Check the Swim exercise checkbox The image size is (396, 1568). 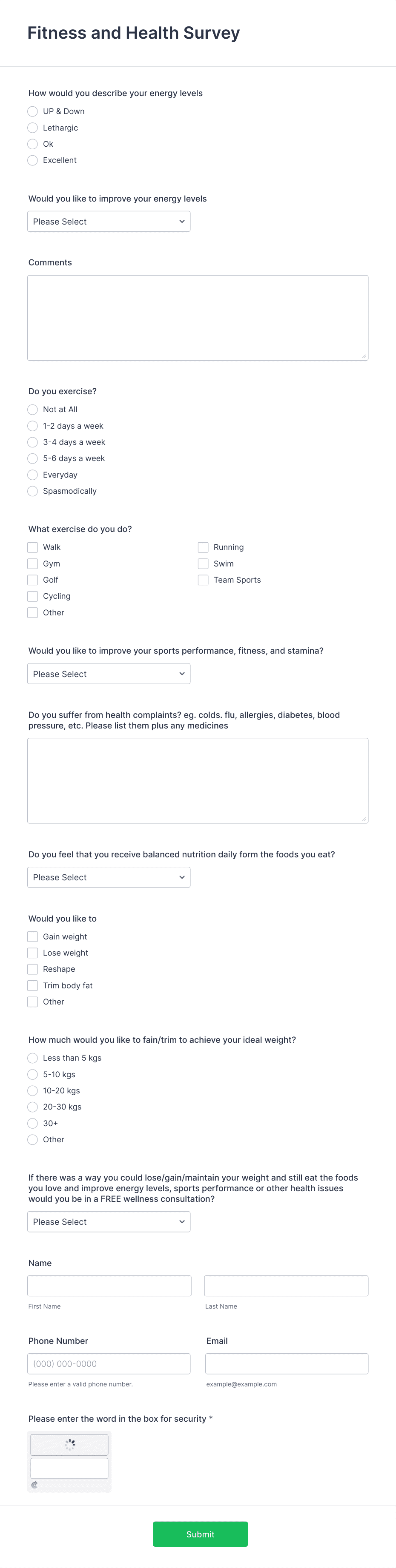203,563
